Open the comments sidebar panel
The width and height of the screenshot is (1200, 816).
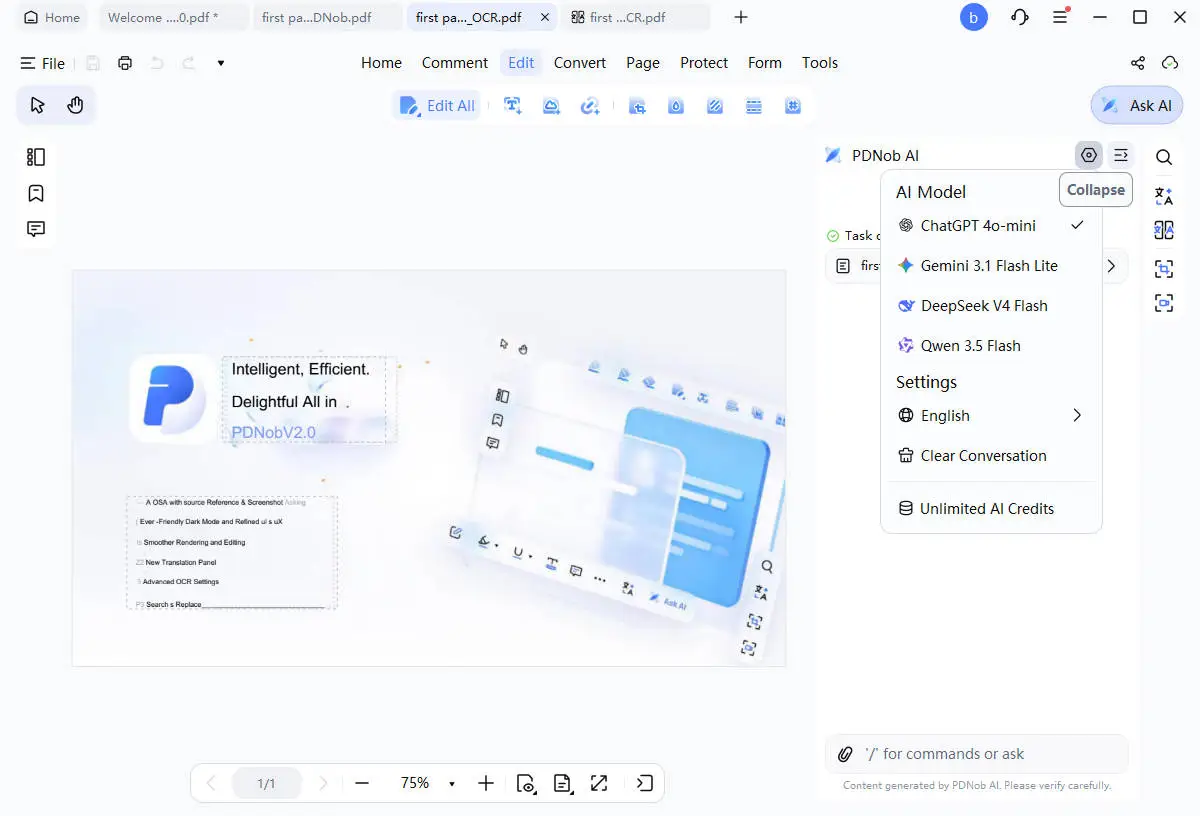pos(36,229)
